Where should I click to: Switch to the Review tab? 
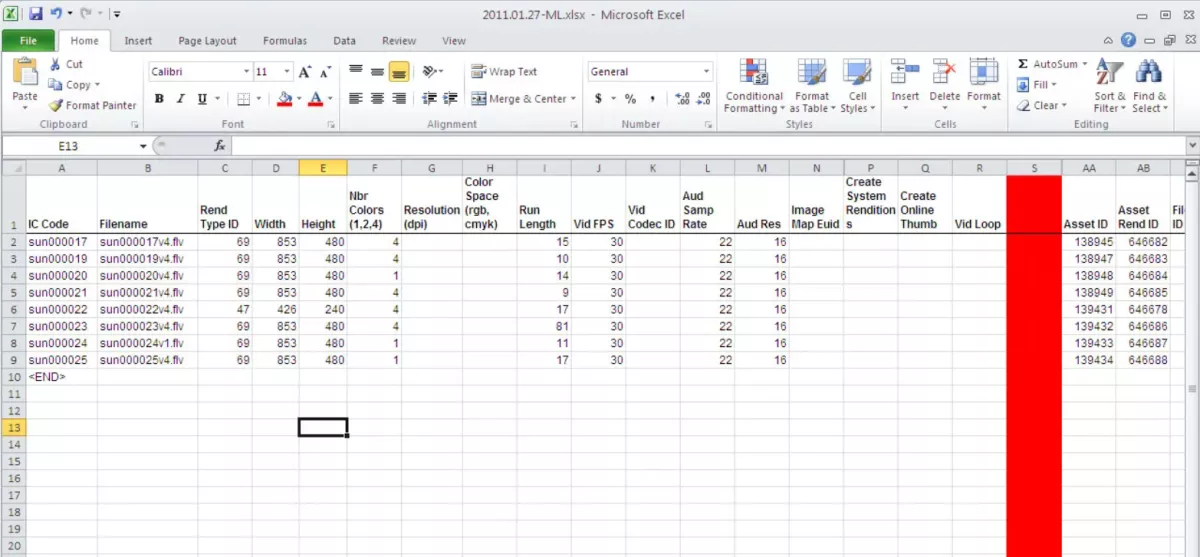point(399,41)
